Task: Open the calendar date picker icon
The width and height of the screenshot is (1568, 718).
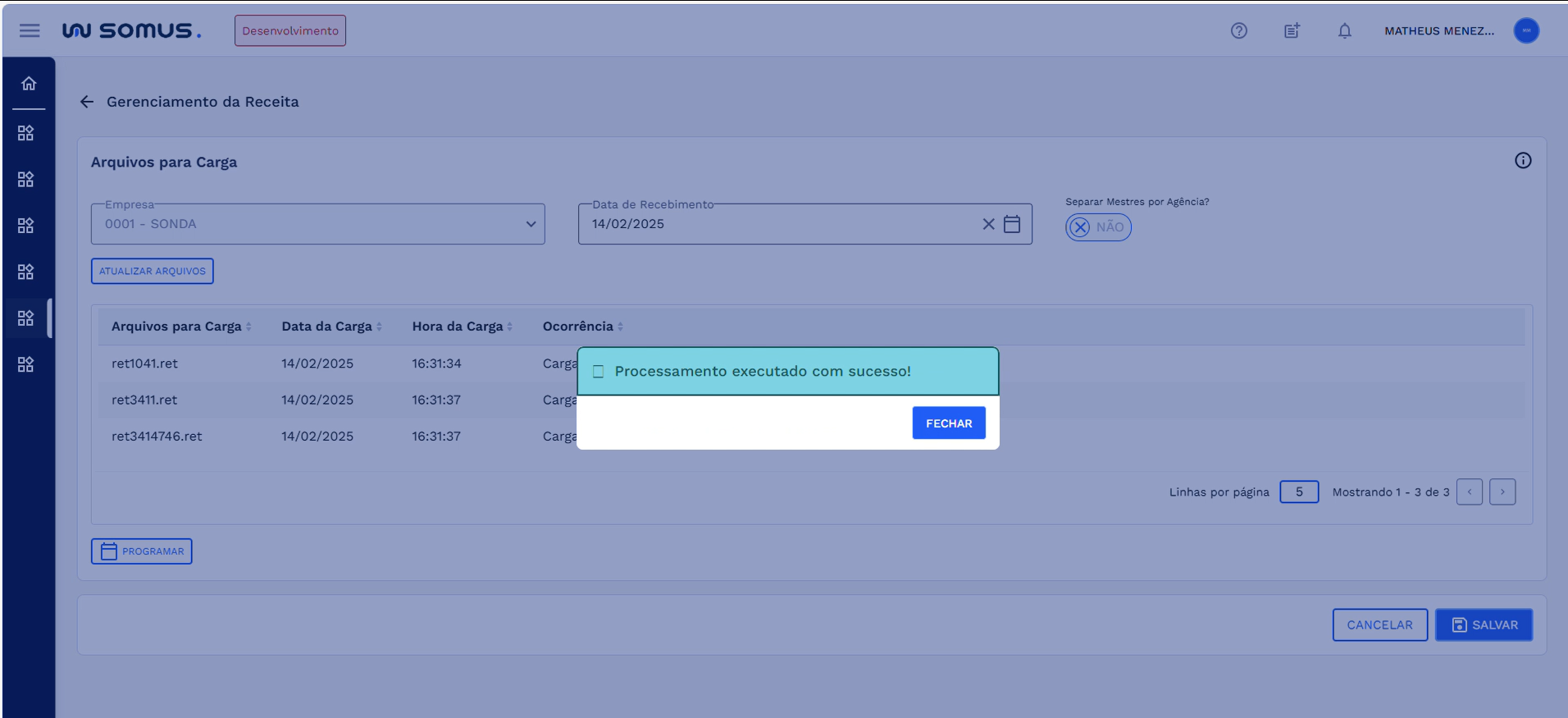Action: pyautogui.click(x=1012, y=224)
